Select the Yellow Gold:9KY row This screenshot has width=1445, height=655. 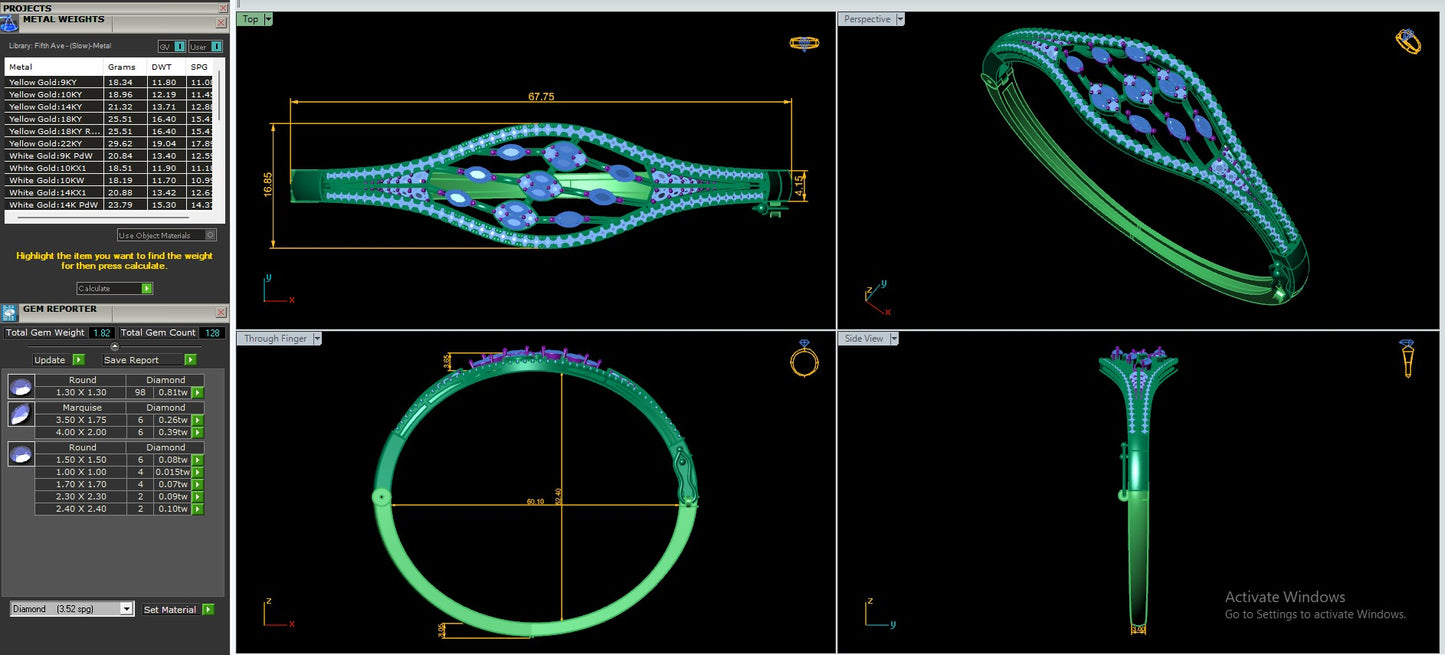(108, 82)
